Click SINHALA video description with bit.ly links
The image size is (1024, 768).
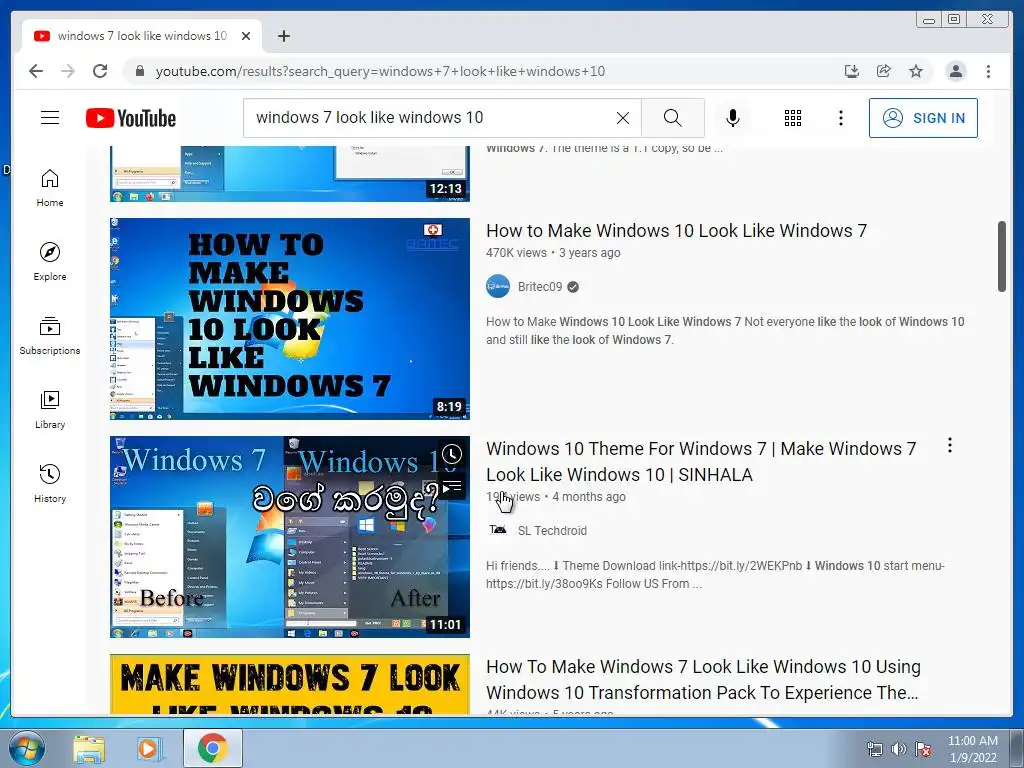pyautogui.click(x=715, y=575)
